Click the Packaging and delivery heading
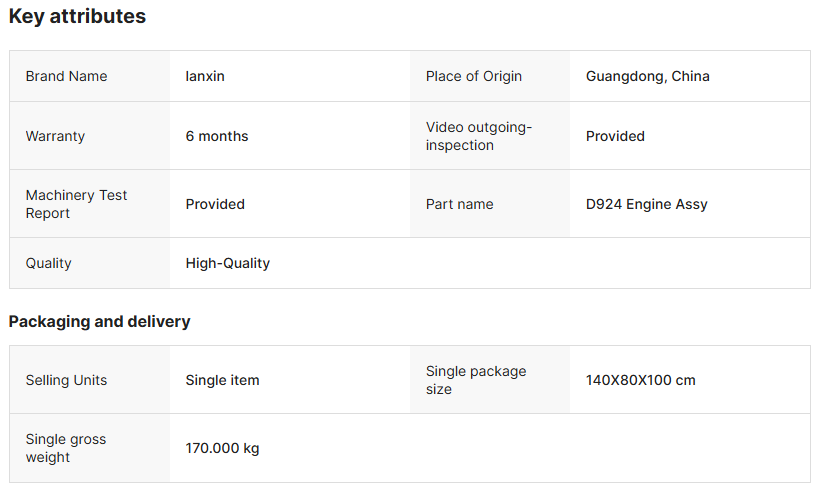822x489 pixels. (99, 322)
